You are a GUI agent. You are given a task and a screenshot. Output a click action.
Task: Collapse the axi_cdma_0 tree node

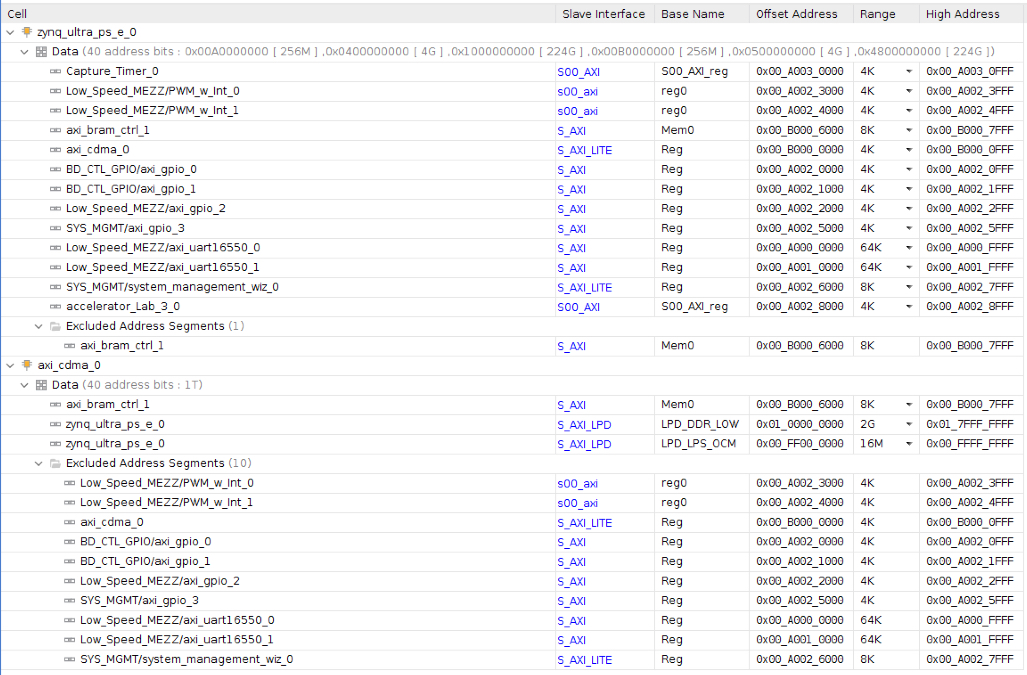(x=11, y=365)
